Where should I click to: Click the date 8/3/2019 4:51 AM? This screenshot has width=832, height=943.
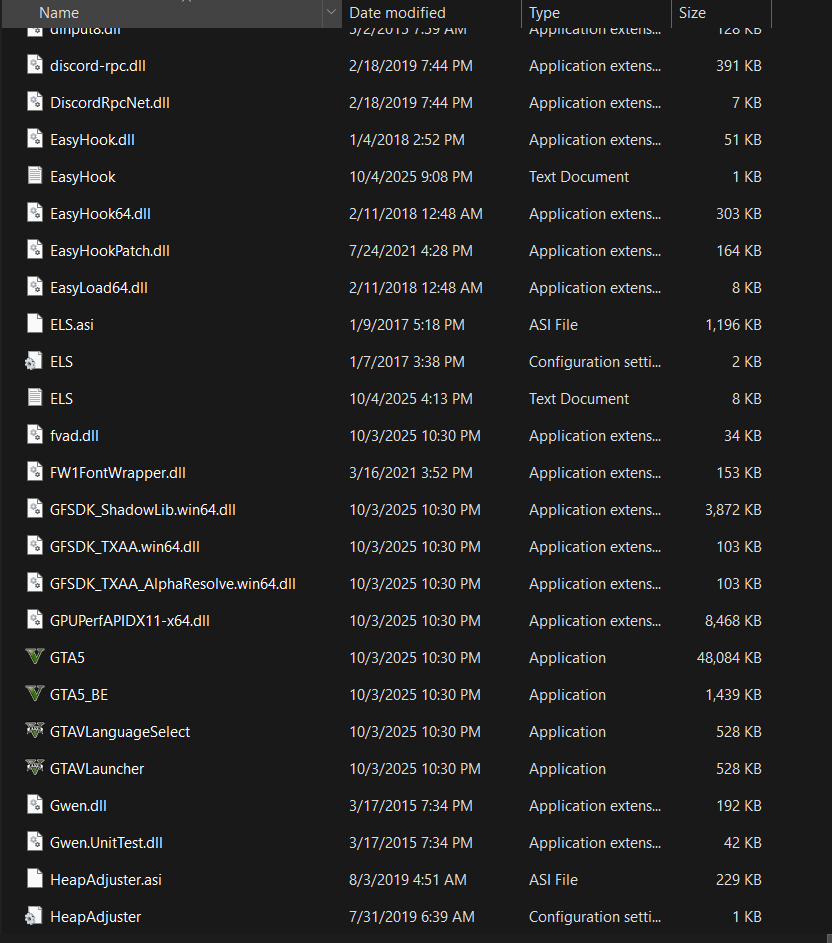pos(408,880)
